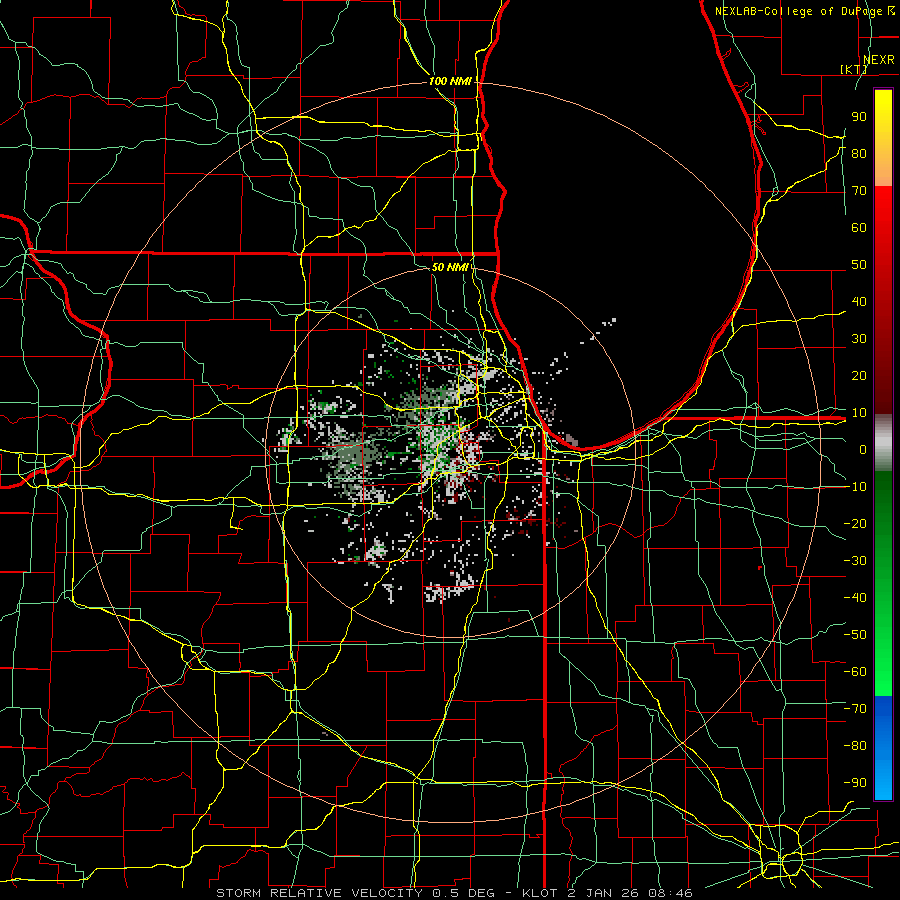Viewport: 900px width, 900px height.
Task: Click the NEXLAB-College of DuPage credit text
Action: click(x=798, y=11)
